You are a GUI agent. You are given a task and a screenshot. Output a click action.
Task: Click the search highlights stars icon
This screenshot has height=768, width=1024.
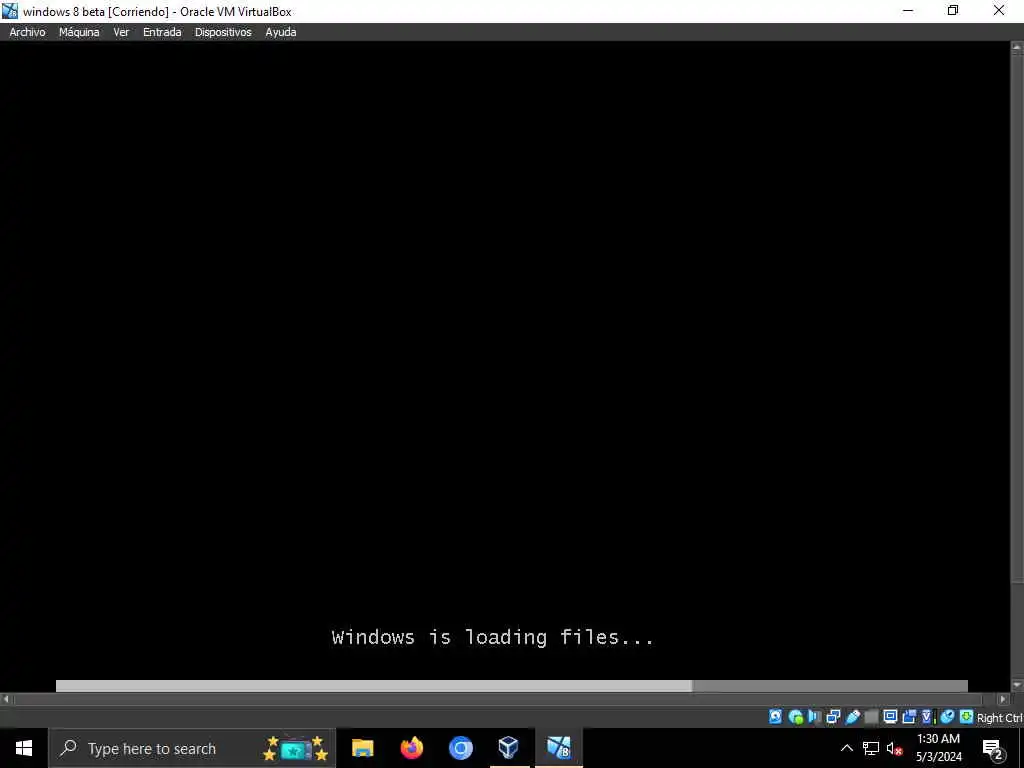(295, 748)
